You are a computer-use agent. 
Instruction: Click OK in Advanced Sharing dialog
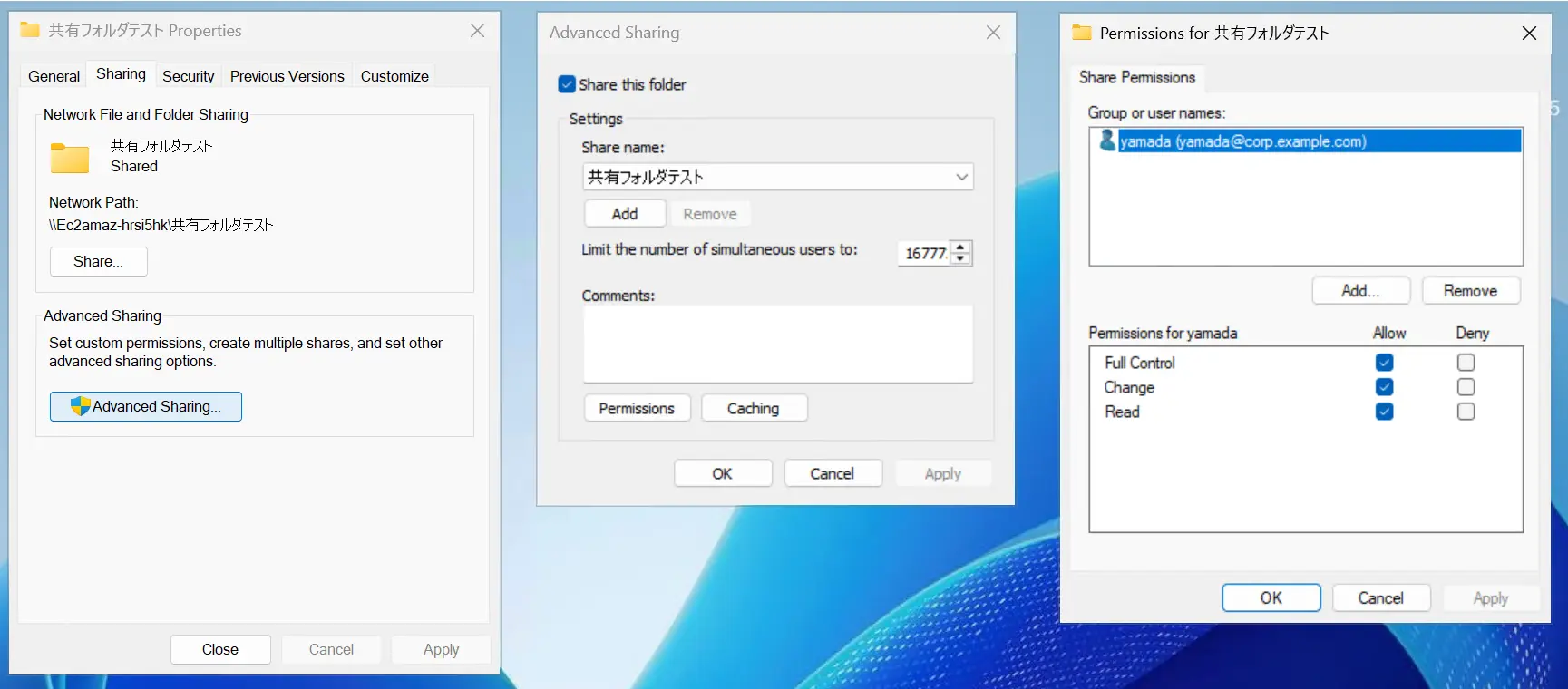723,473
